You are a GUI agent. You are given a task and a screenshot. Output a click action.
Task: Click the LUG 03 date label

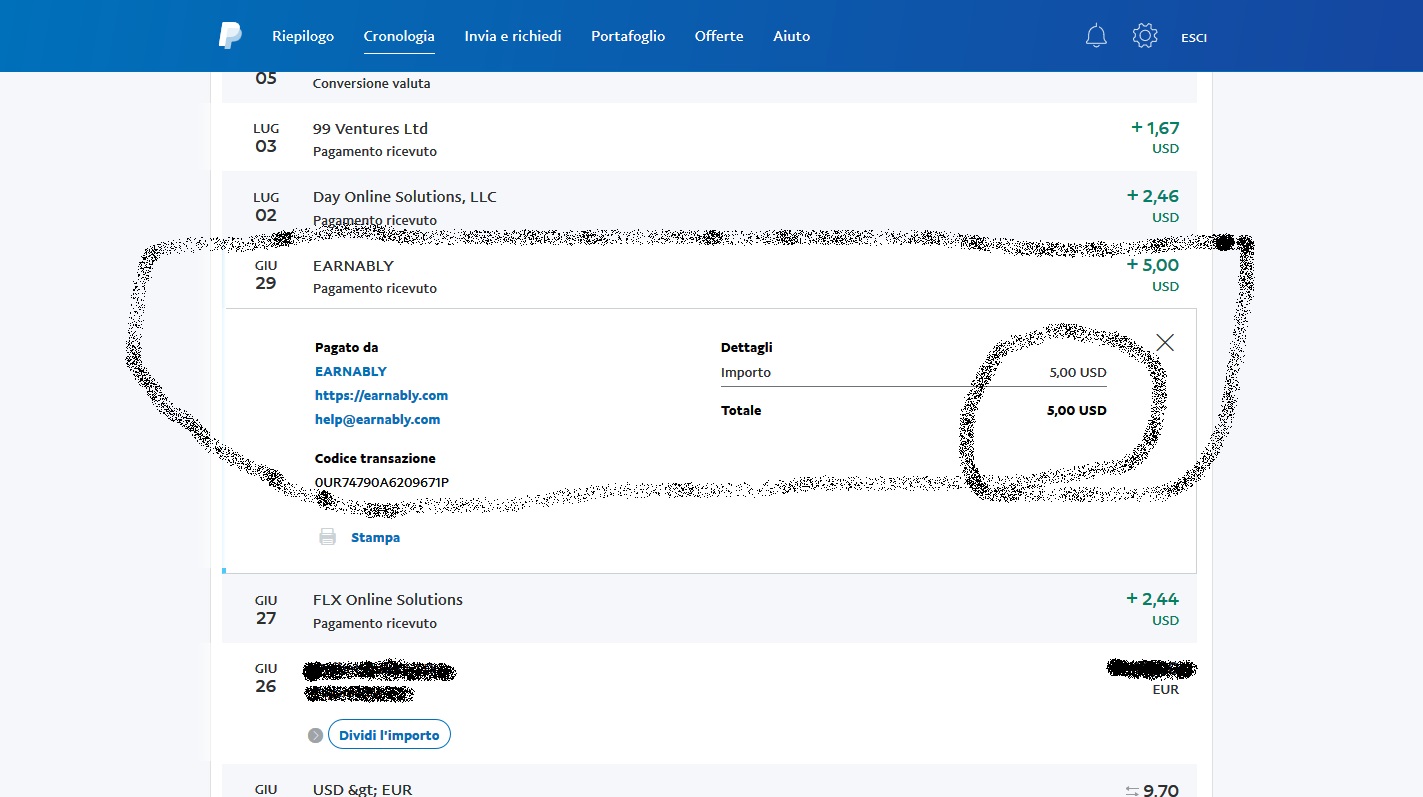[x=266, y=138]
